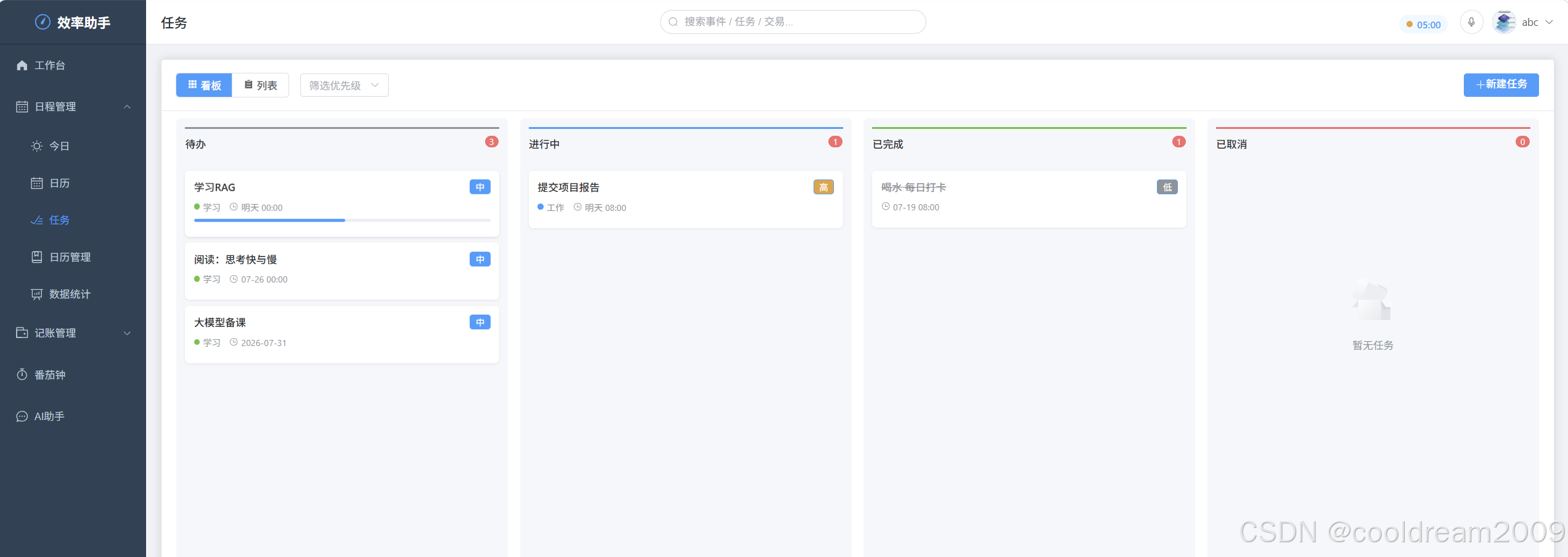Image resolution: width=1568 pixels, height=557 pixels.
Task: Click the 已取消 count badge showing 0
Action: pyautogui.click(x=1522, y=142)
